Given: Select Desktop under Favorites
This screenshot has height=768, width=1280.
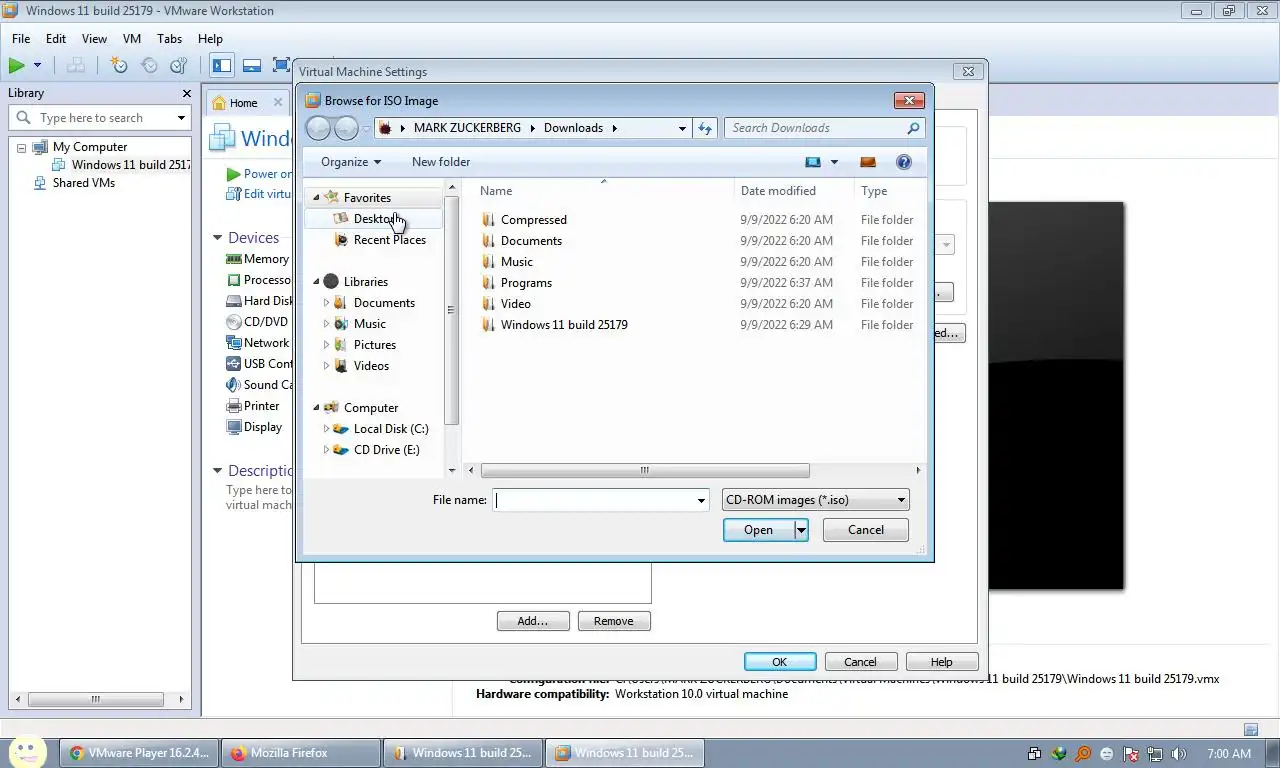Looking at the screenshot, I should tap(374, 219).
